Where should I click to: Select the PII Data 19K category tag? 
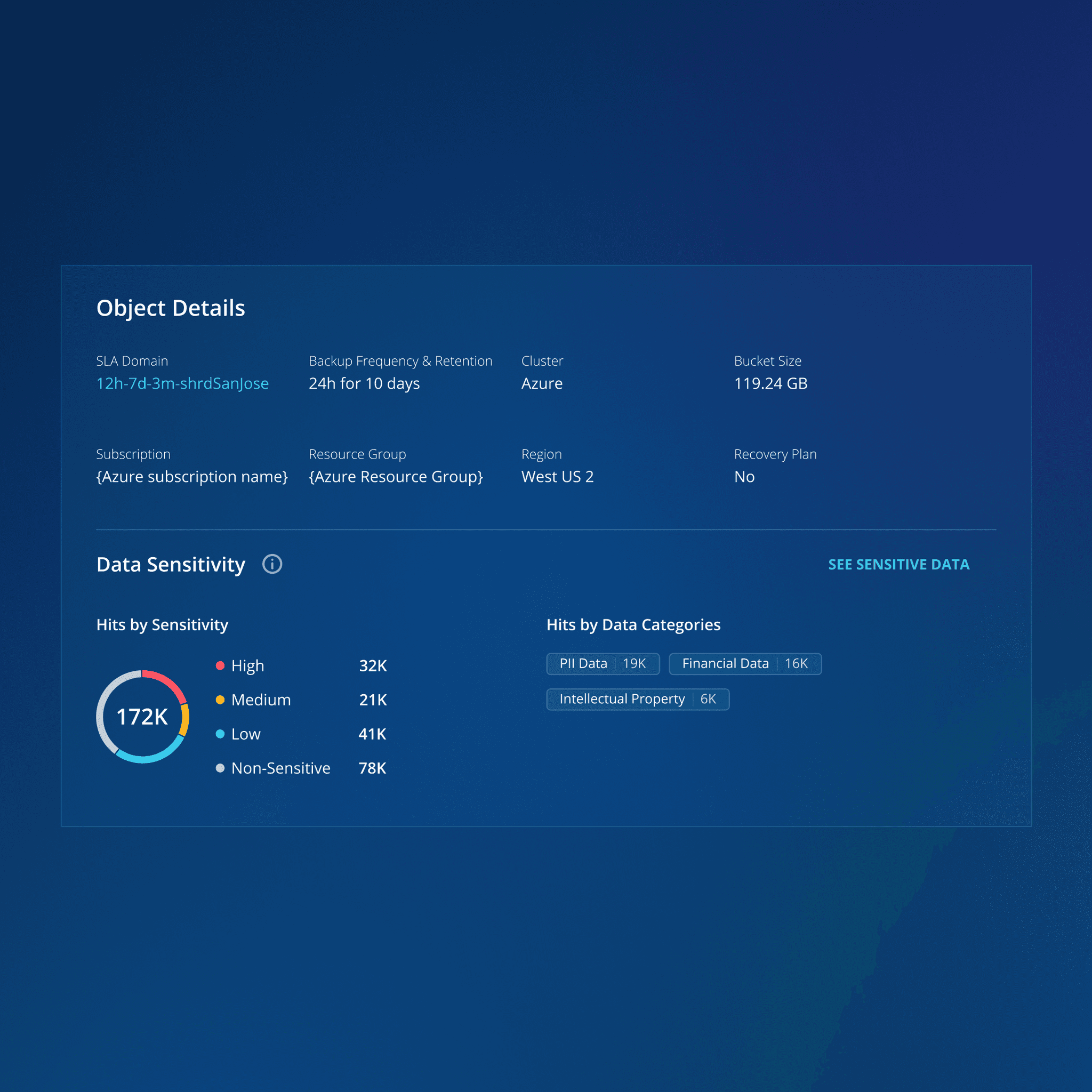[603, 663]
